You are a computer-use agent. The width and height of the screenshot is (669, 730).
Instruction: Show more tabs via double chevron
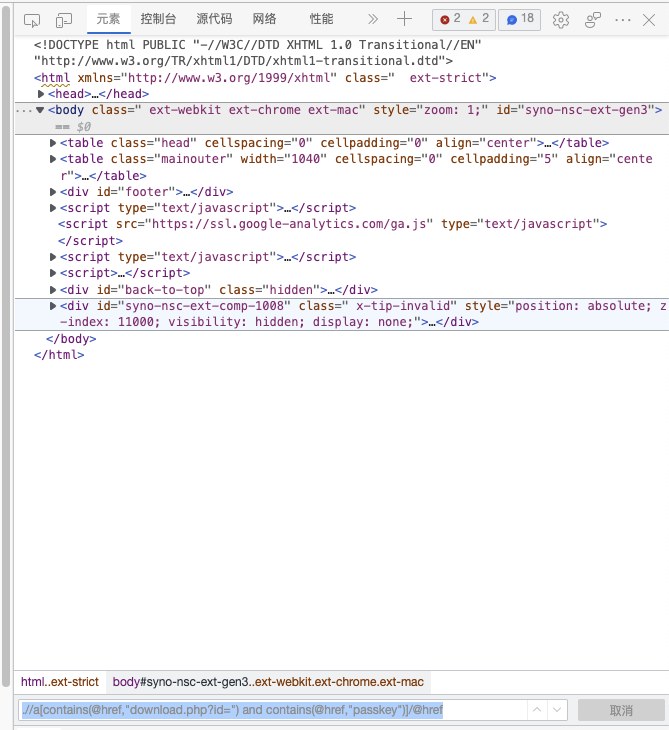373,19
